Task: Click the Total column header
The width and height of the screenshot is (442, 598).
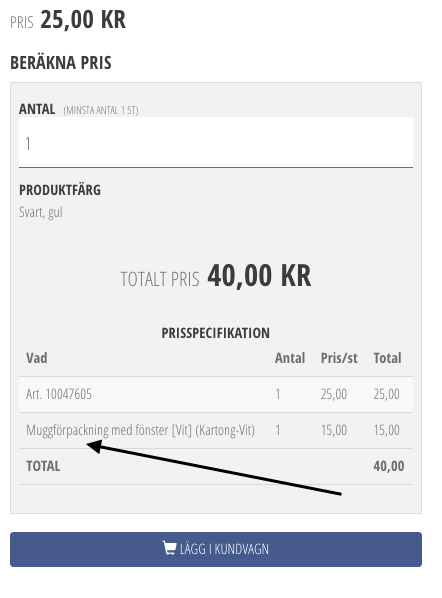Action: tap(387, 358)
